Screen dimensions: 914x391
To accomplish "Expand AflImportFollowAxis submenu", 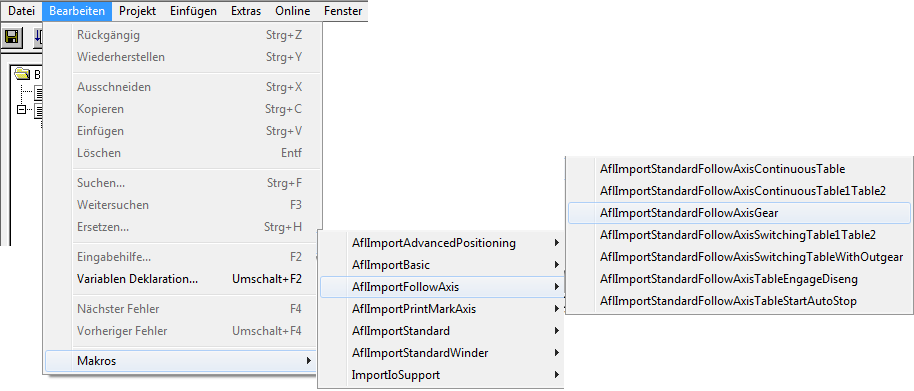I will tap(442, 287).
